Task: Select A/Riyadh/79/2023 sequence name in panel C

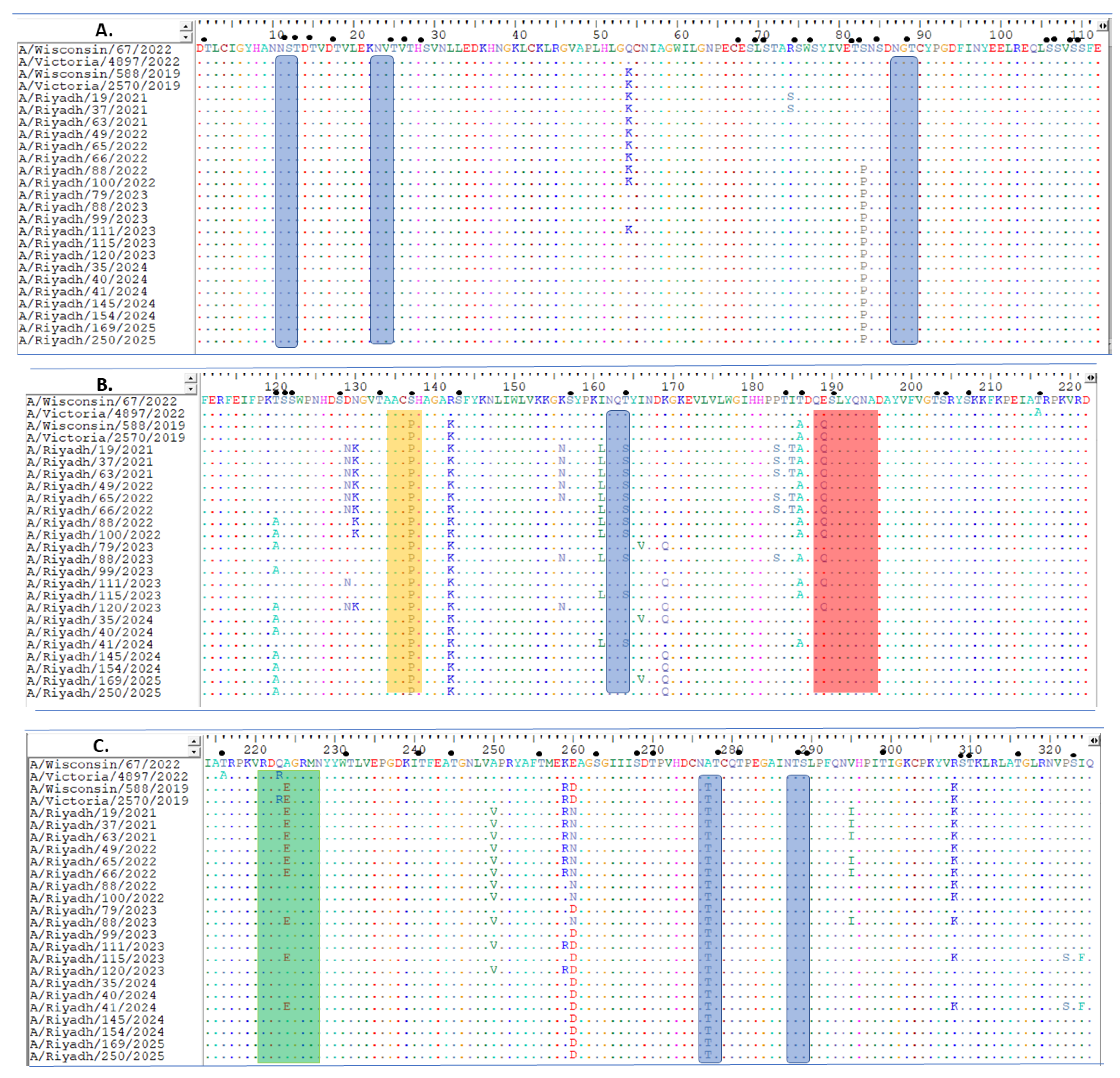Action: 93,910
